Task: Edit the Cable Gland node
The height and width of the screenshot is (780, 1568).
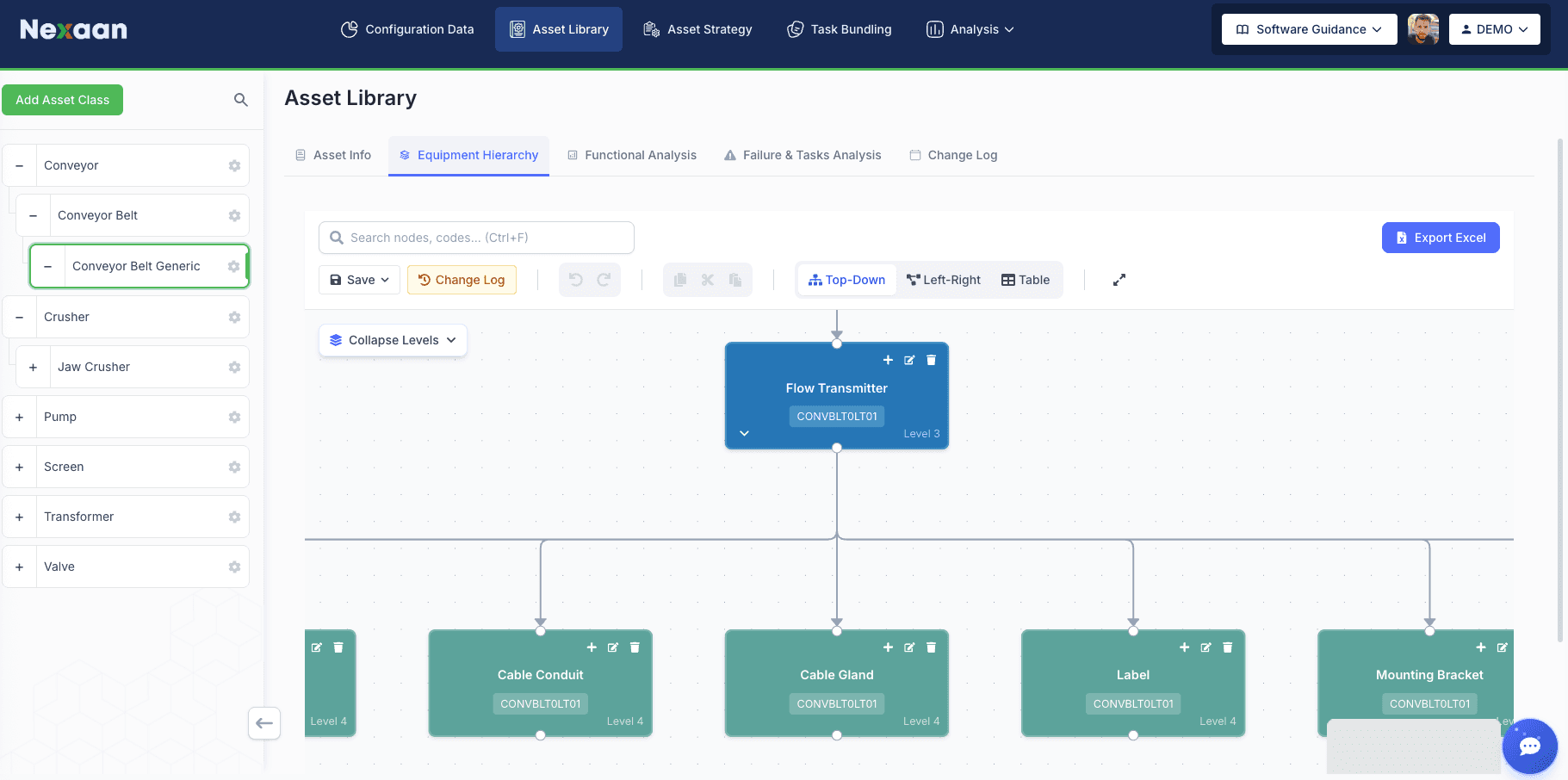Action: pyautogui.click(x=909, y=647)
